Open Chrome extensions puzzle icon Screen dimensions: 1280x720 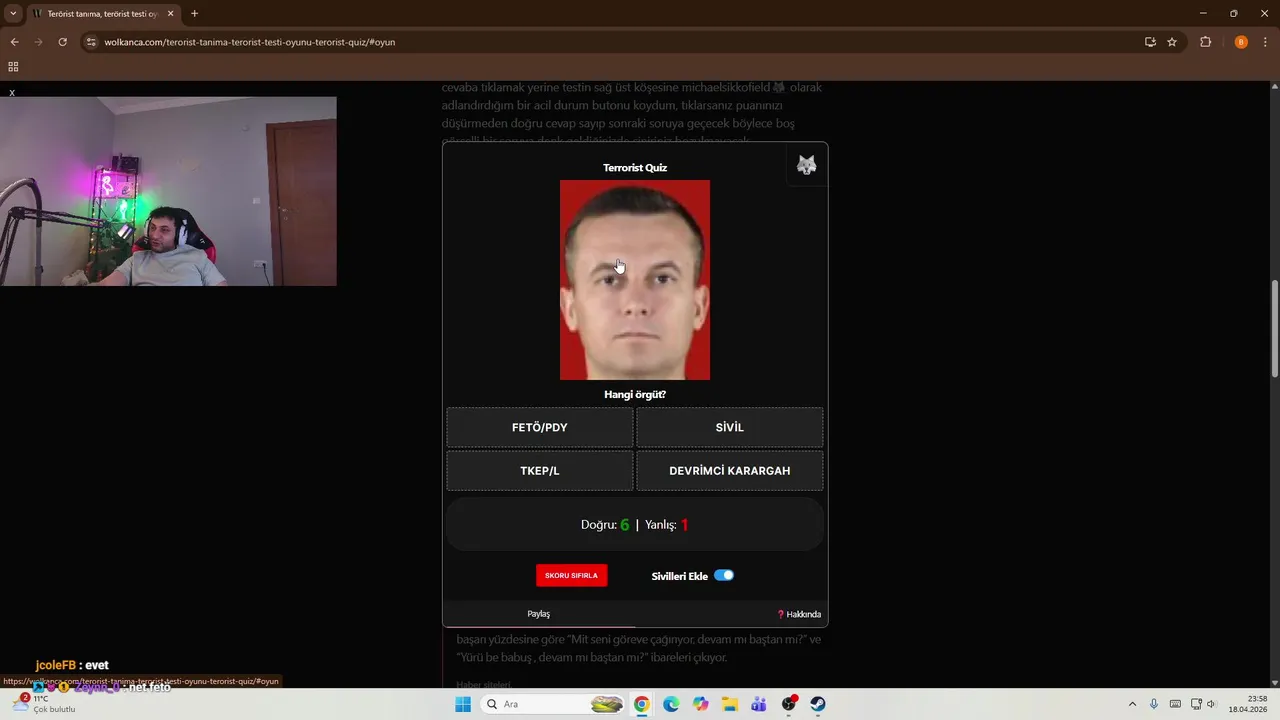[1205, 42]
